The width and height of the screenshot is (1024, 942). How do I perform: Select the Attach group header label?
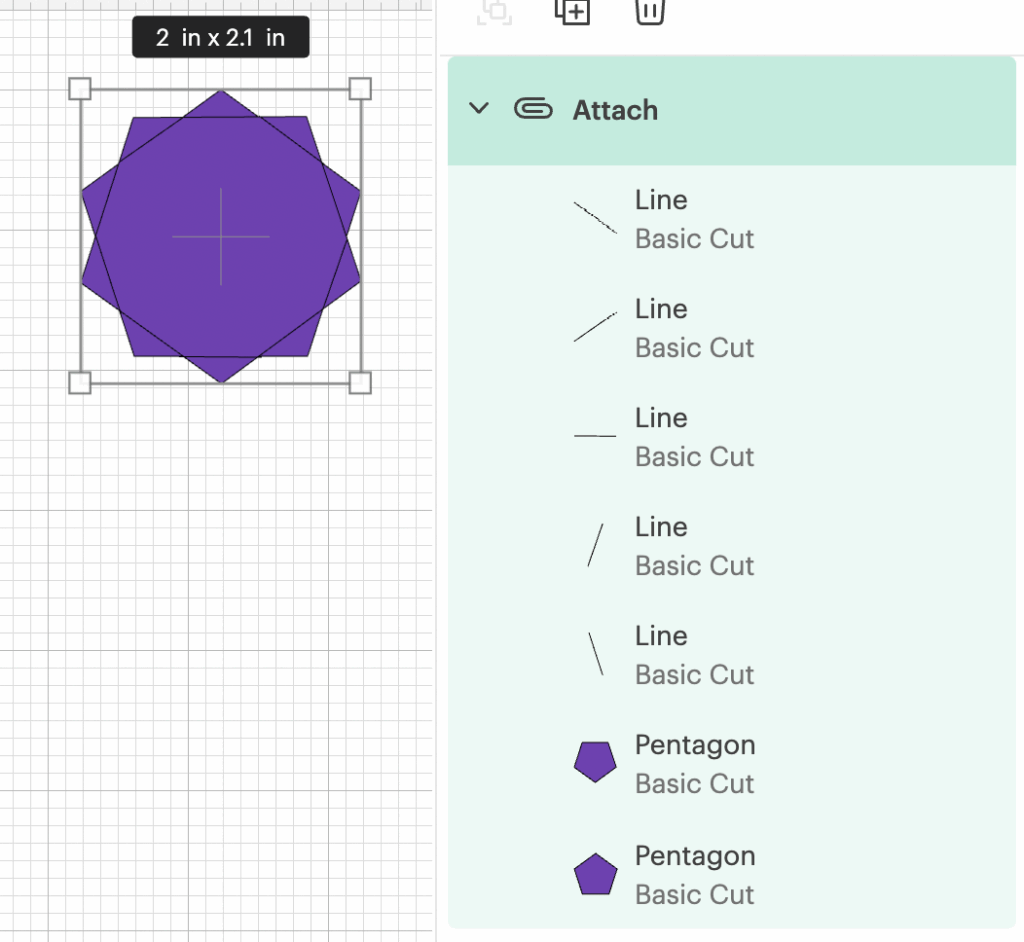click(615, 110)
